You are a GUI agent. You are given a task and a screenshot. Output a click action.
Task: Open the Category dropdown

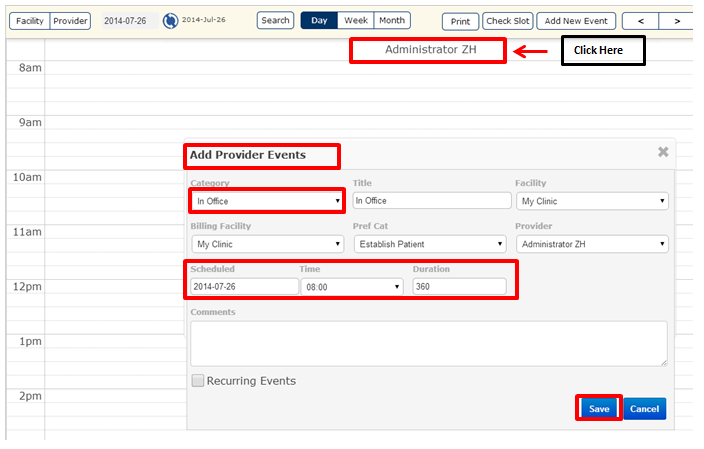pyautogui.click(x=267, y=201)
